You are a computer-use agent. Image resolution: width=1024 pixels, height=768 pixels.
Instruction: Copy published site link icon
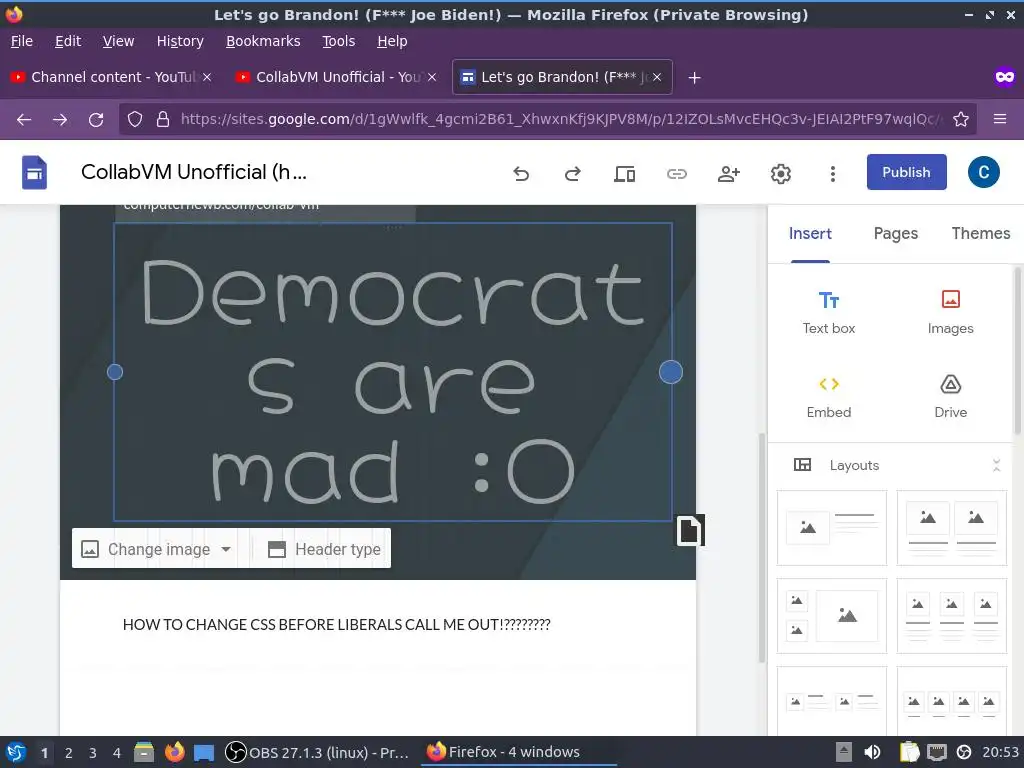tap(677, 174)
